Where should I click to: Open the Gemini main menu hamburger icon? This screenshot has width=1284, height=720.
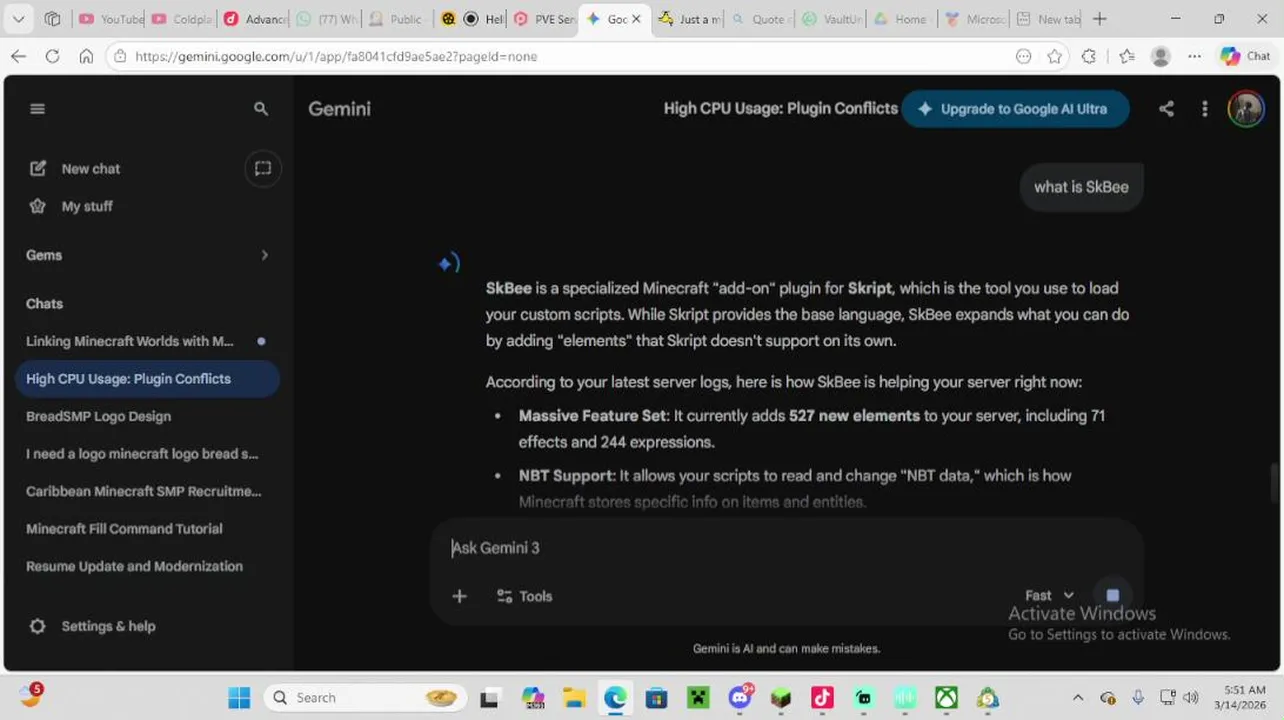tap(37, 109)
